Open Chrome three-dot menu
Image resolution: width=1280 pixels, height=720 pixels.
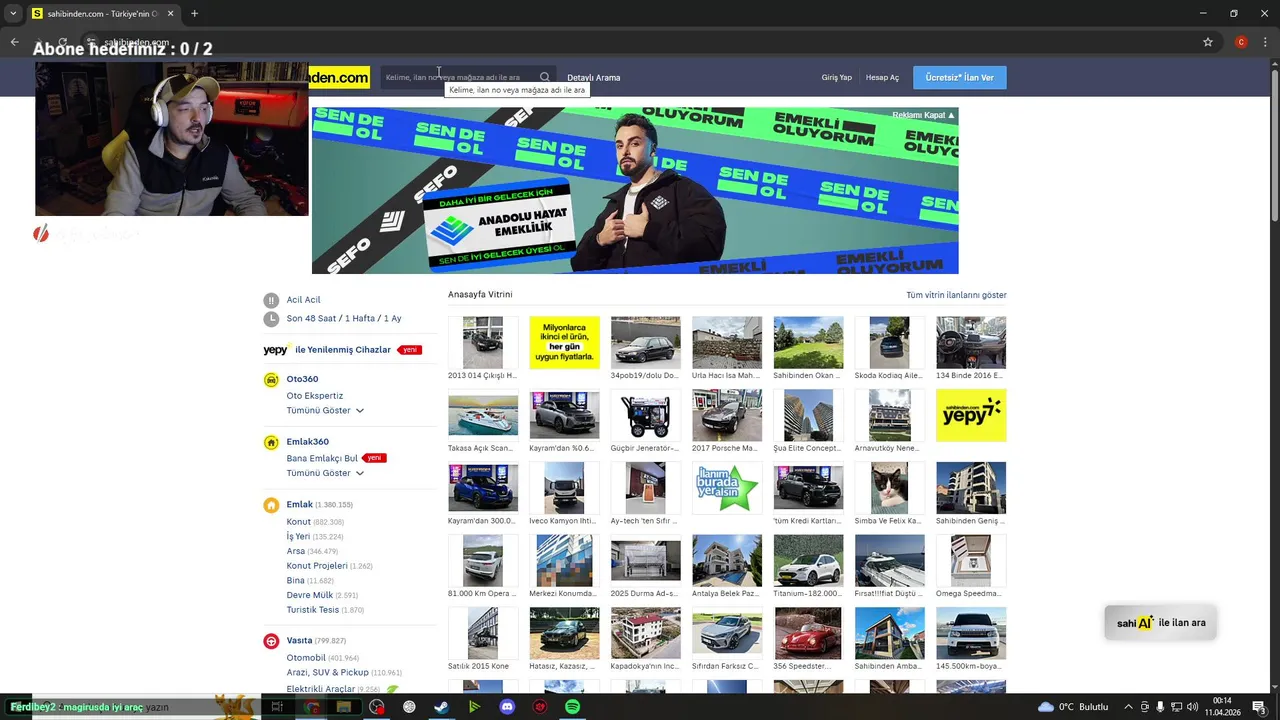pos(1264,42)
